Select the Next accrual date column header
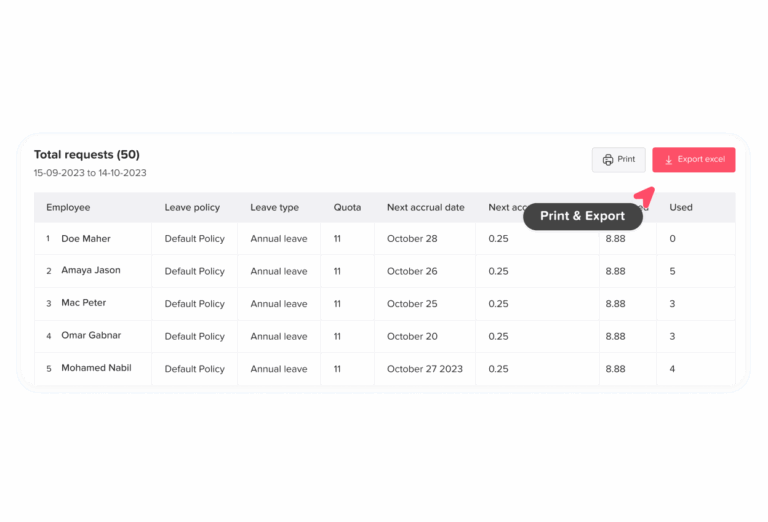This screenshot has height=522, width=768. (426, 207)
